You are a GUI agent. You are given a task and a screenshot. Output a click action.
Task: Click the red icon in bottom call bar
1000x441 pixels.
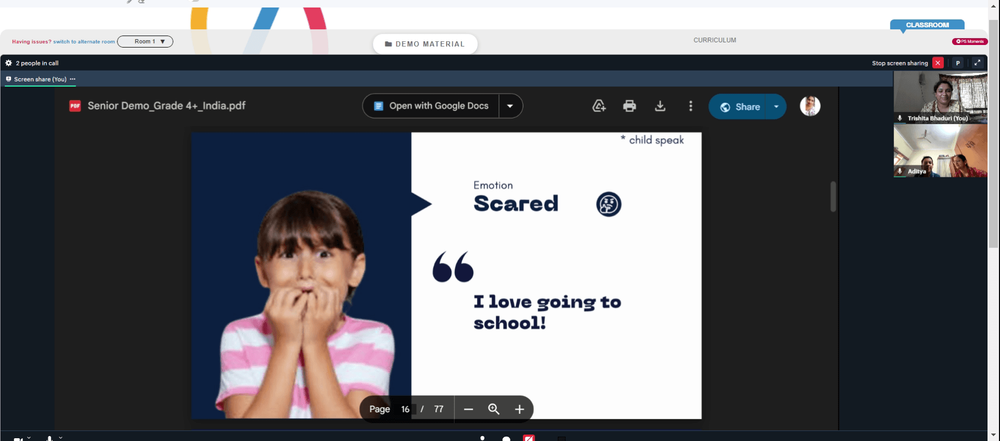(x=529, y=438)
